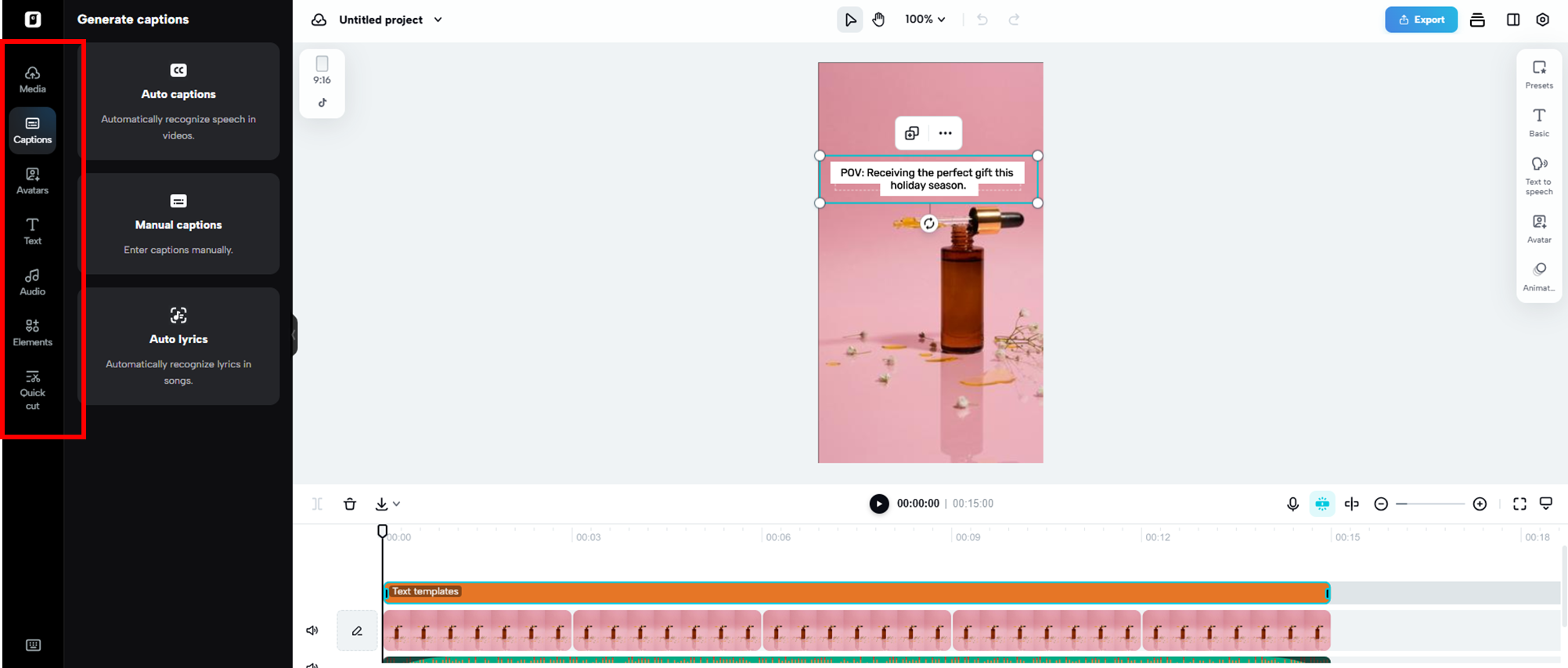
Task: Open Text to speech panel
Action: [x=1539, y=176]
